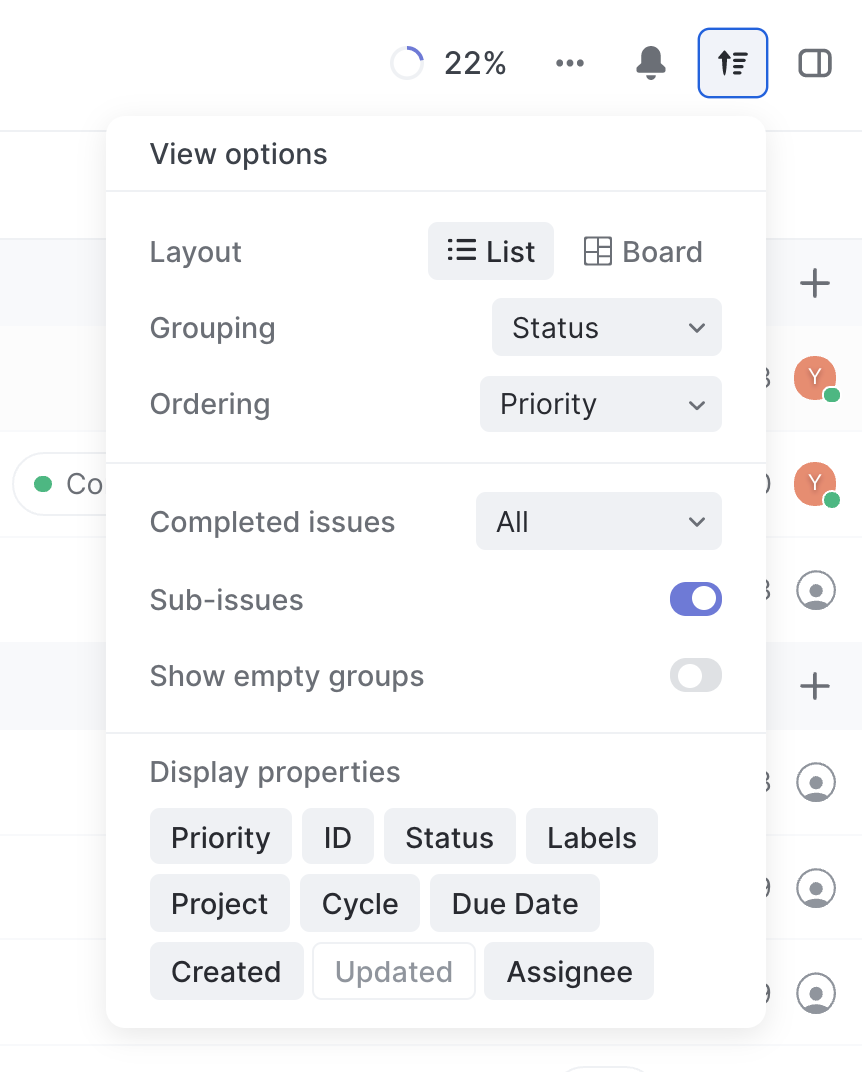Screen dimensions: 862x1072
Task: Toggle the right sidebar panel icon
Action: (x=815, y=64)
